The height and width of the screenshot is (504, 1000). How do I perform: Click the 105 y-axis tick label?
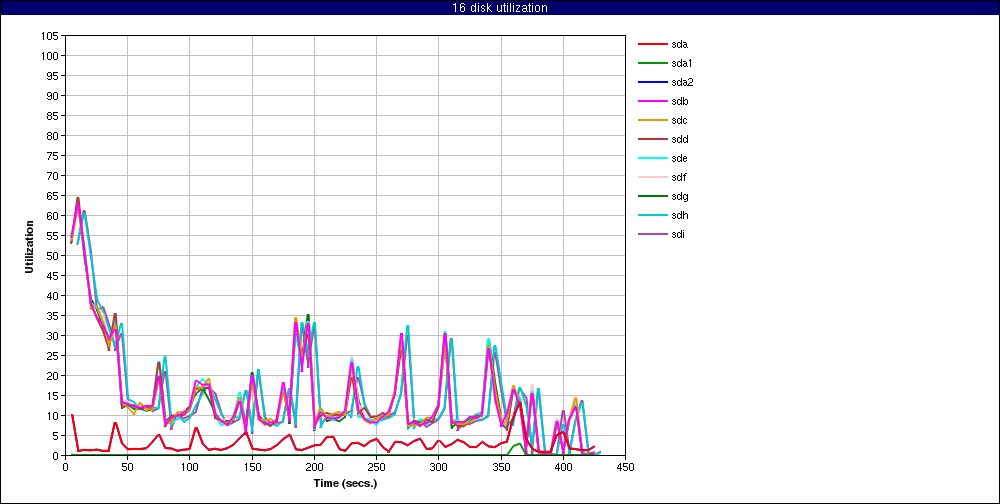point(51,36)
